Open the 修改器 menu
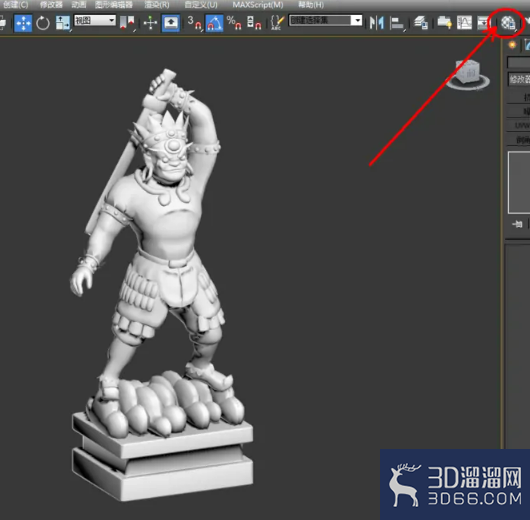This screenshot has height=520, width=530. 51,5
